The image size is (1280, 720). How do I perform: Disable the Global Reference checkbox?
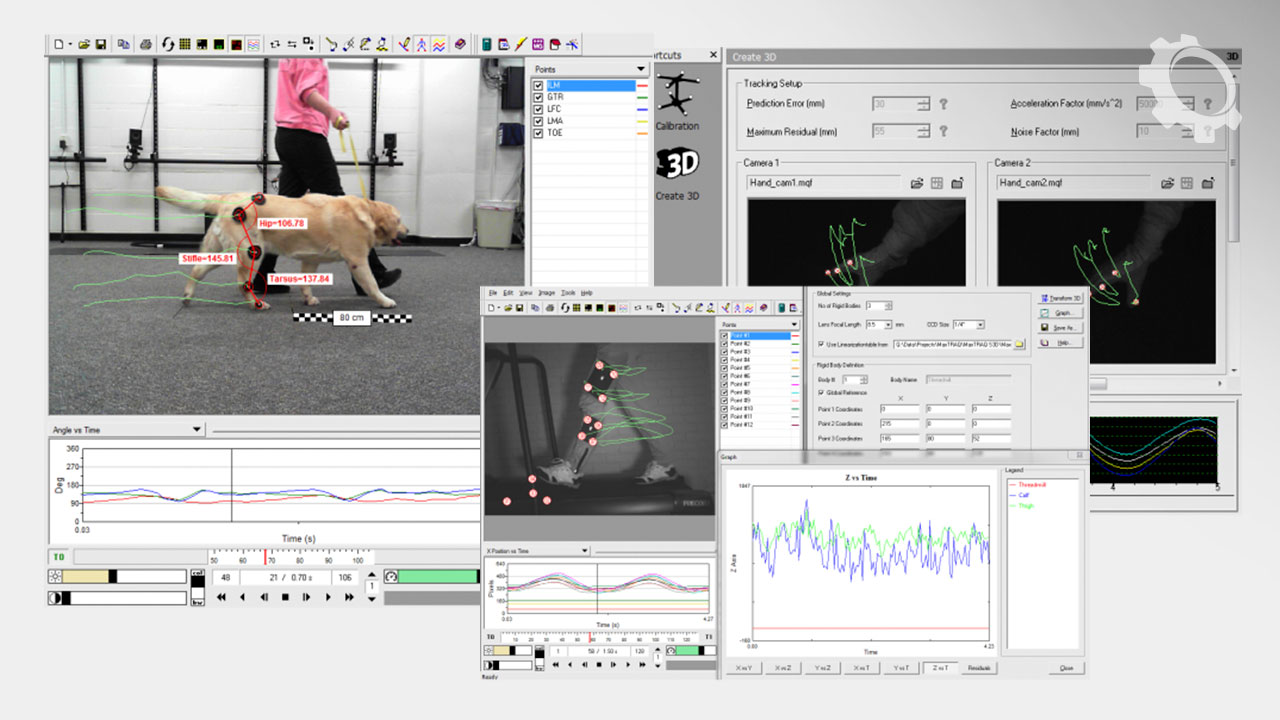tap(821, 393)
